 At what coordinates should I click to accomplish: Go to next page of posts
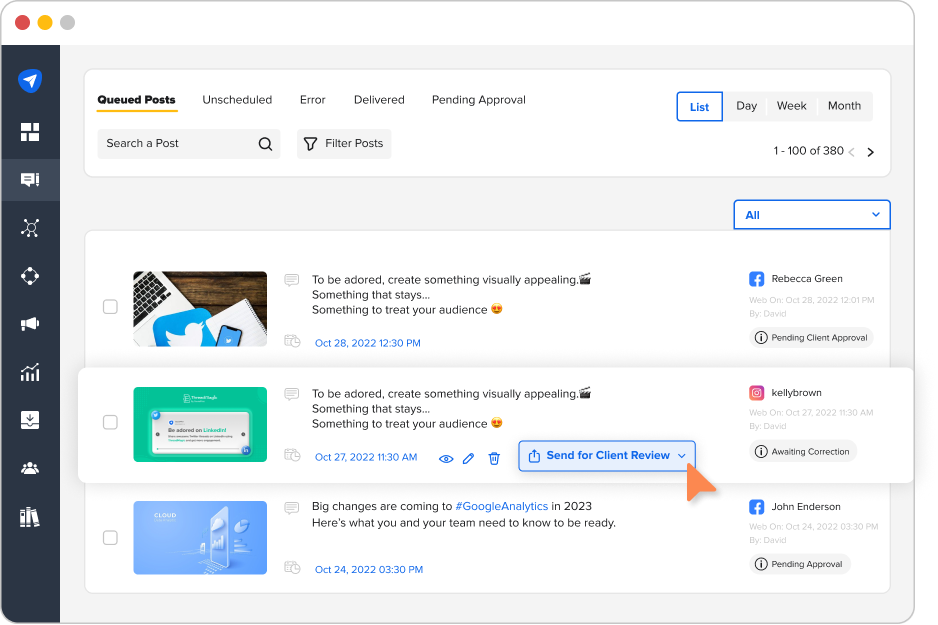tap(870, 152)
